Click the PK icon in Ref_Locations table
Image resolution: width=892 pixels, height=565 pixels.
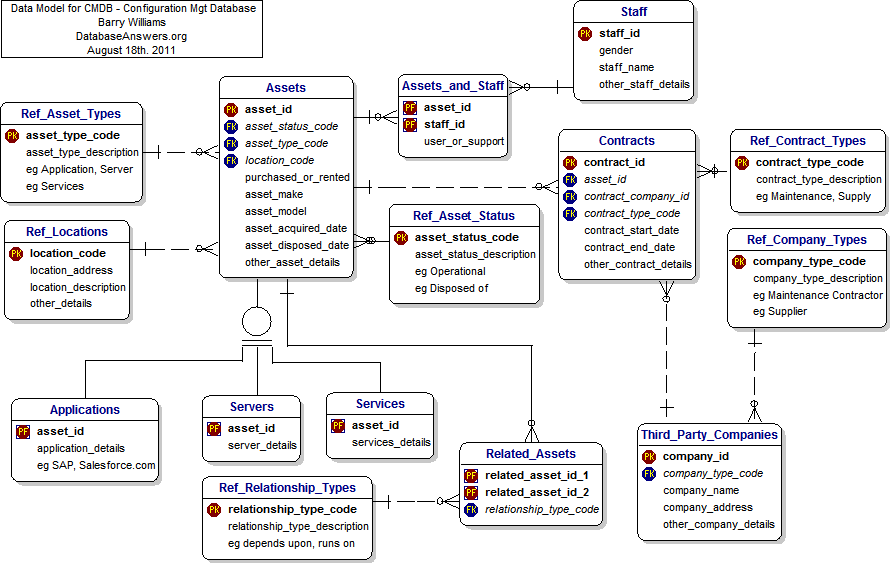(x=16, y=253)
